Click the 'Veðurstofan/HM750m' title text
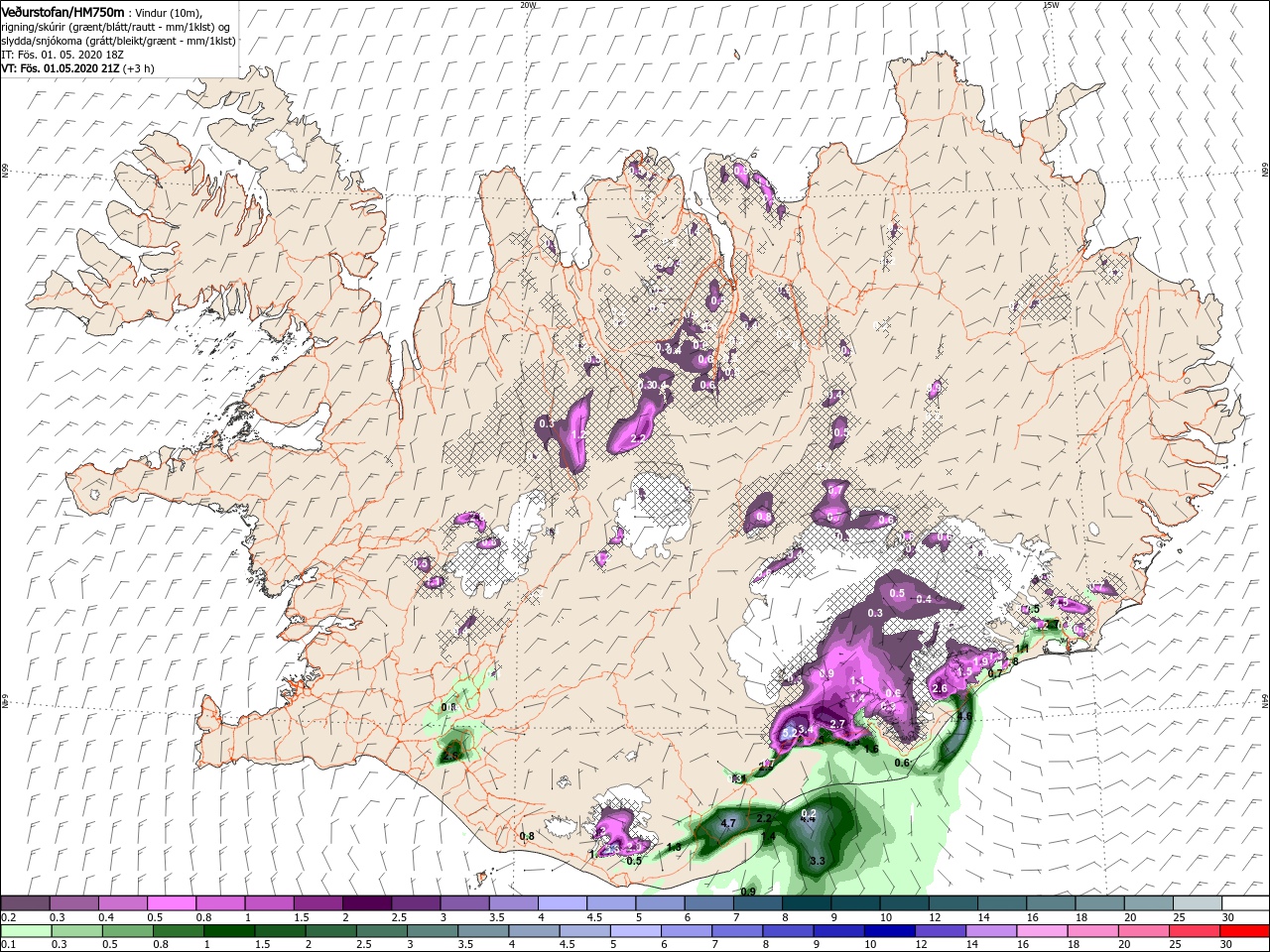The image size is (1270, 952). [63, 11]
